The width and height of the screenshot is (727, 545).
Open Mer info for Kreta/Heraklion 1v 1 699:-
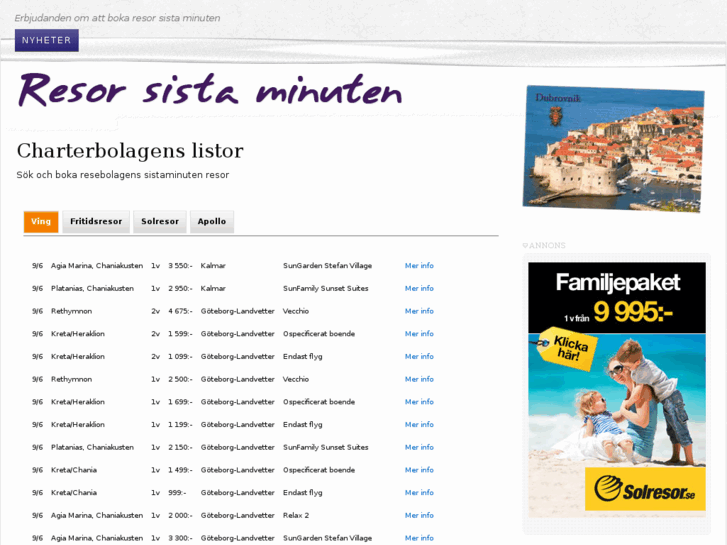419,402
